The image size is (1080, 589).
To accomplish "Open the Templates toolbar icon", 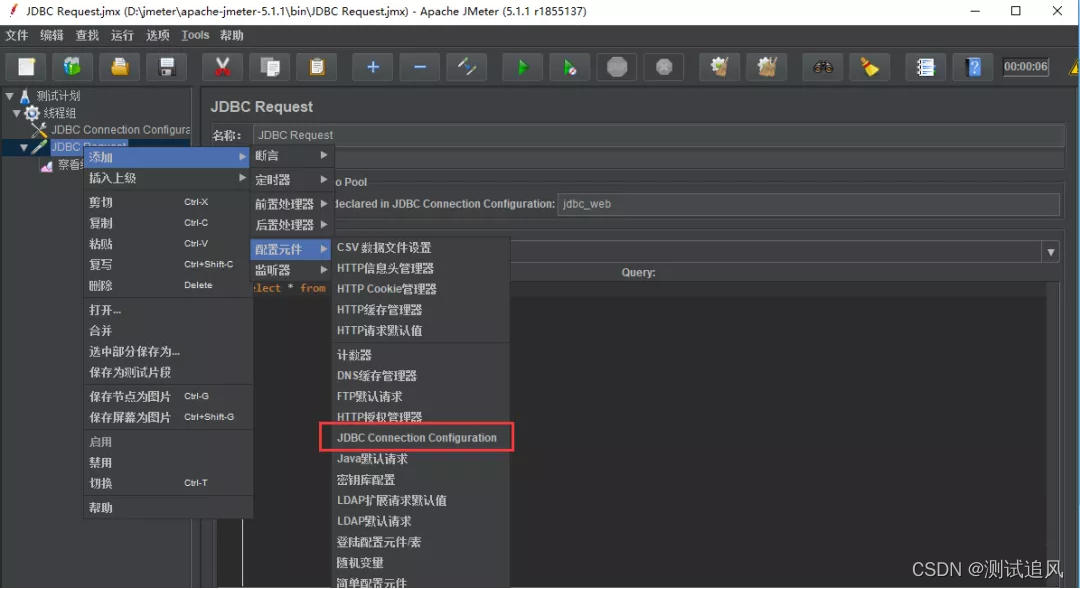I will 72,67.
